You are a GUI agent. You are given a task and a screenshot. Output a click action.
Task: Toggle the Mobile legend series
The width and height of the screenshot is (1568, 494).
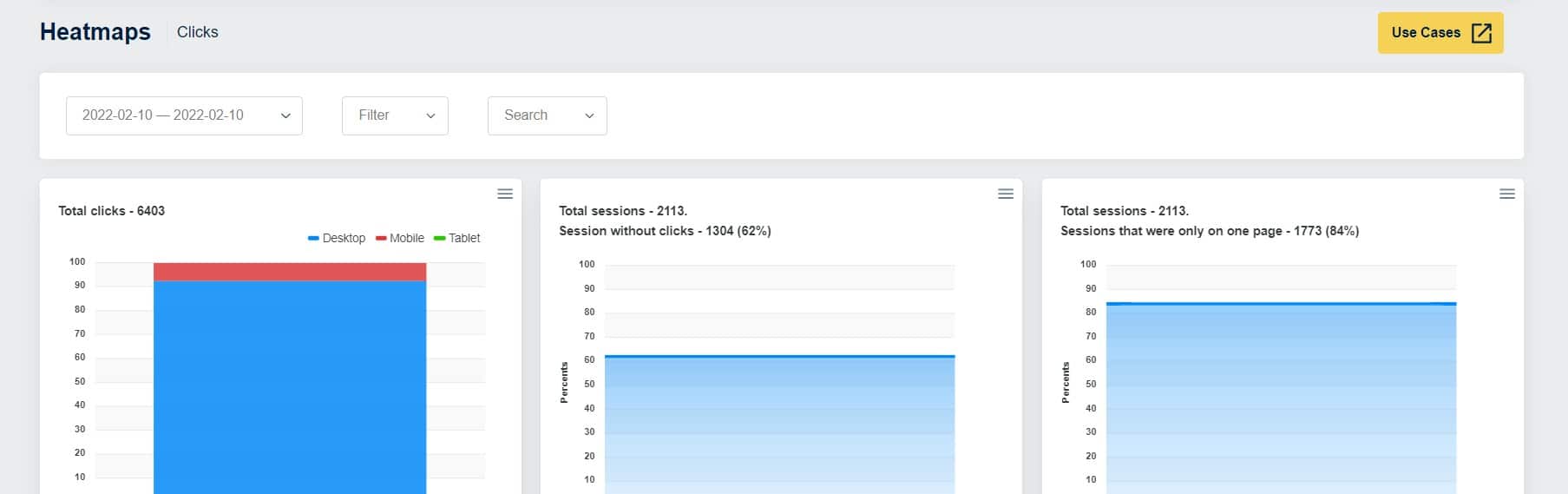coord(400,238)
